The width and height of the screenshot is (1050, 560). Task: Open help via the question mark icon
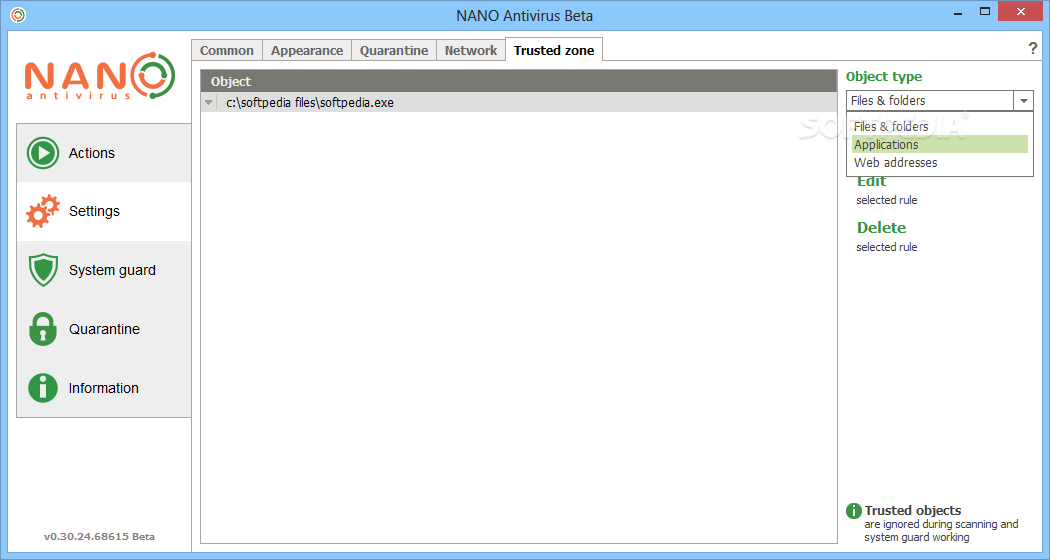(1032, 48)
